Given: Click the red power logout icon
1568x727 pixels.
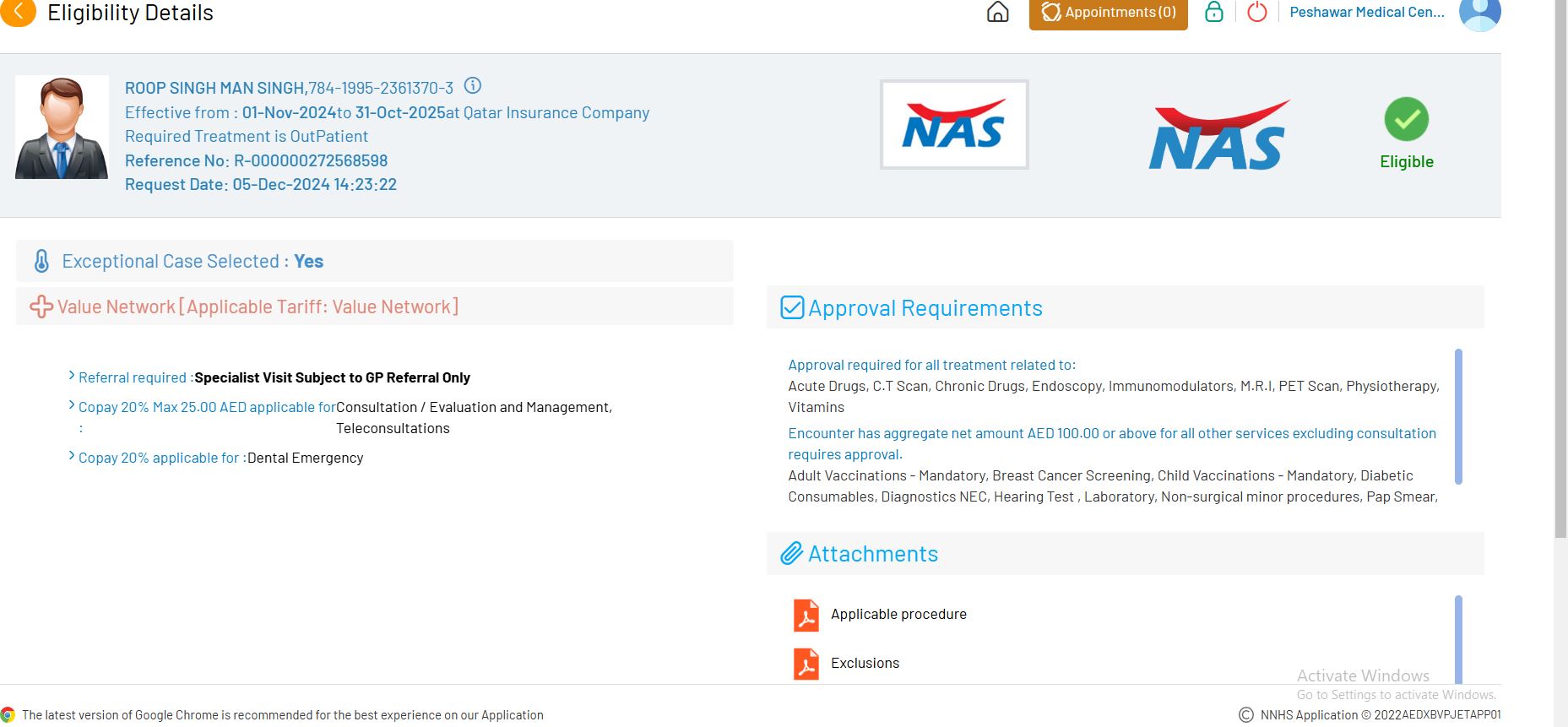Looking at the screenshot, I should [x=1257, y=12].
